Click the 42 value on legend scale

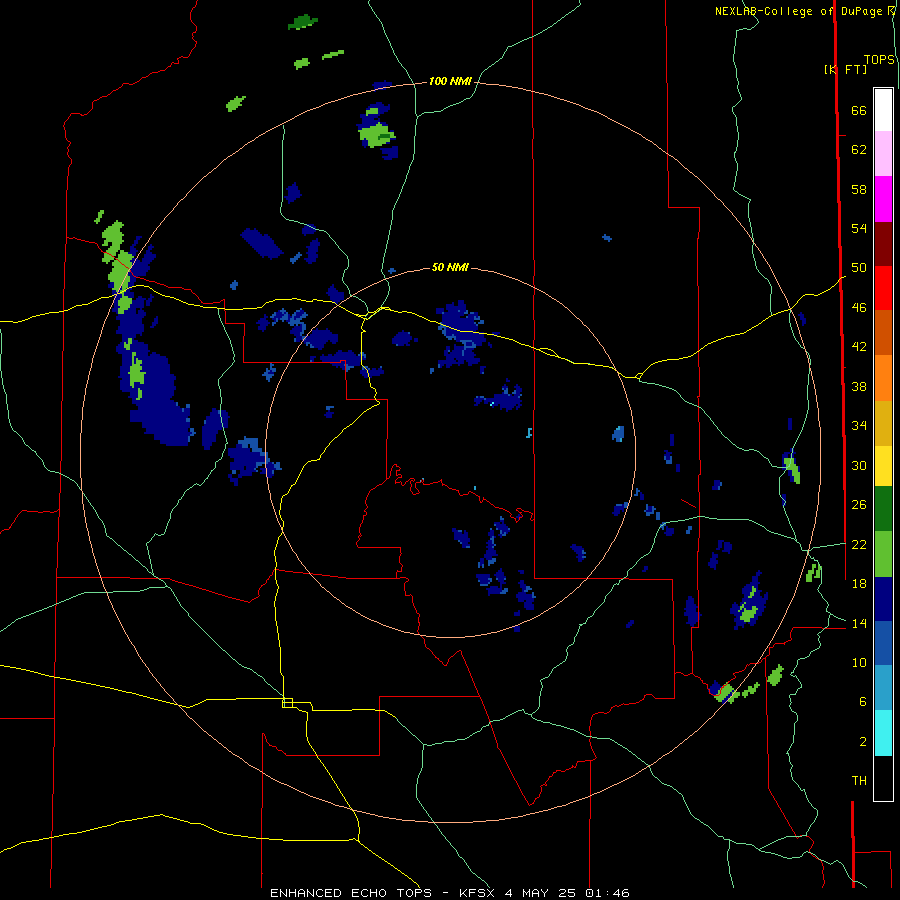point(859,347)
